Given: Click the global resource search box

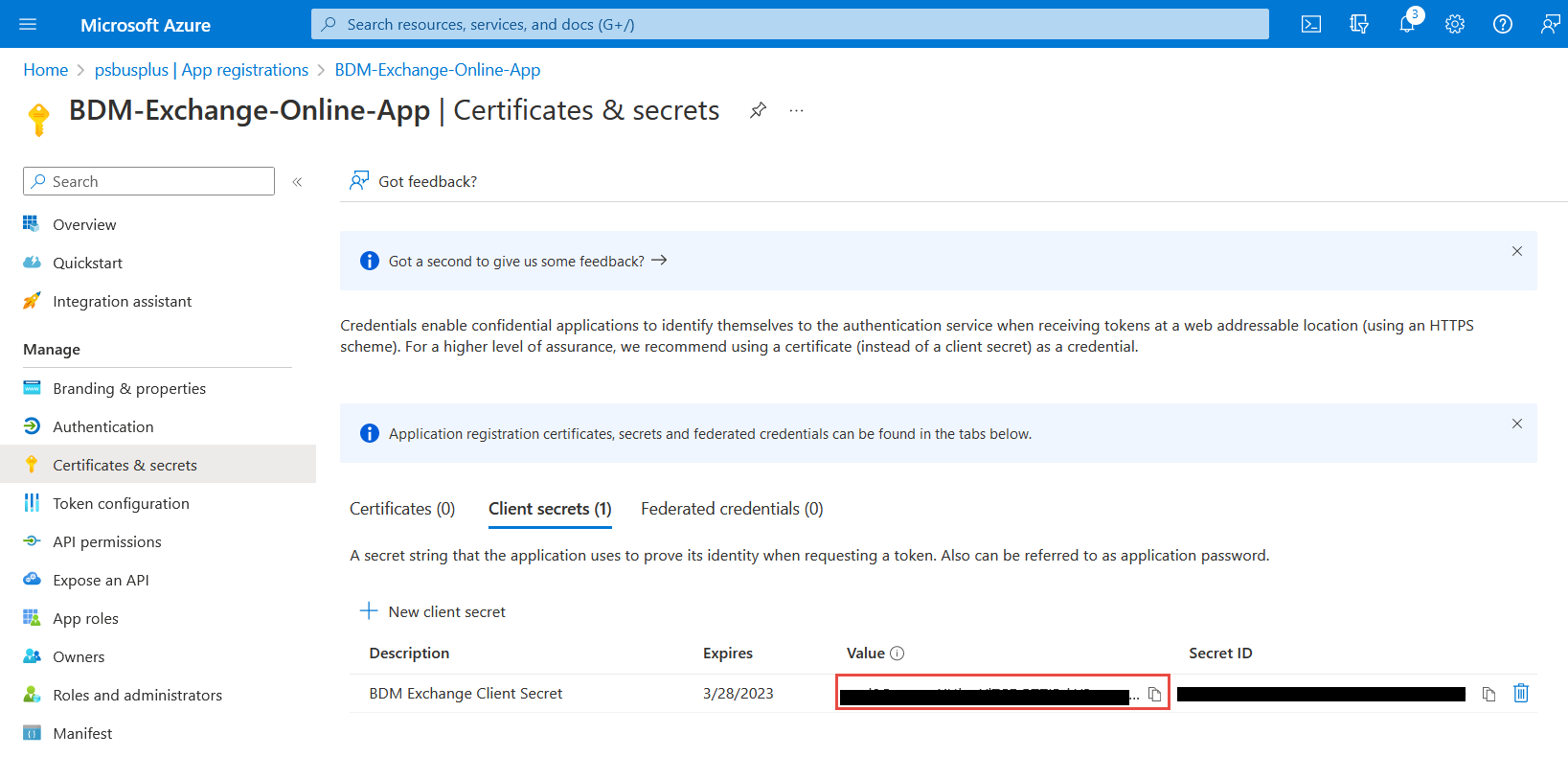Looking at the screenshot, I should click(x=789, y=25).
